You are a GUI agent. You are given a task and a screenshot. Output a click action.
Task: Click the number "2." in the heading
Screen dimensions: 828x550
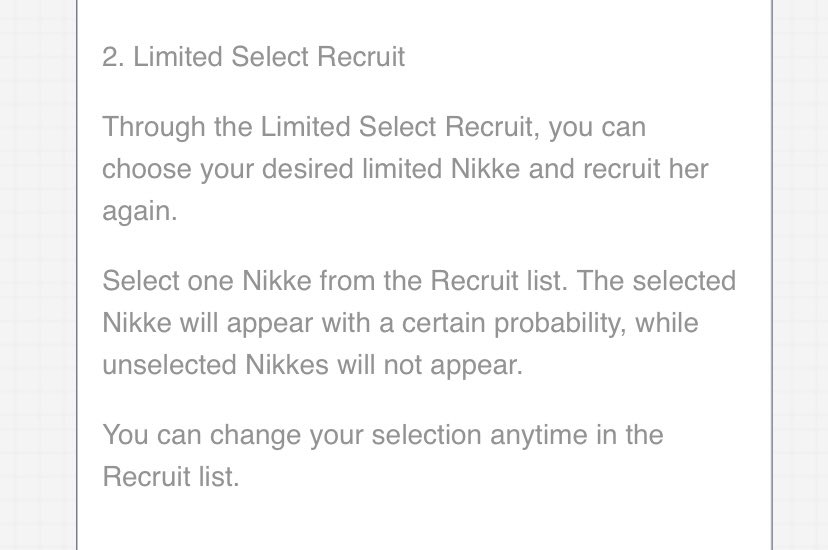point(113,56)
